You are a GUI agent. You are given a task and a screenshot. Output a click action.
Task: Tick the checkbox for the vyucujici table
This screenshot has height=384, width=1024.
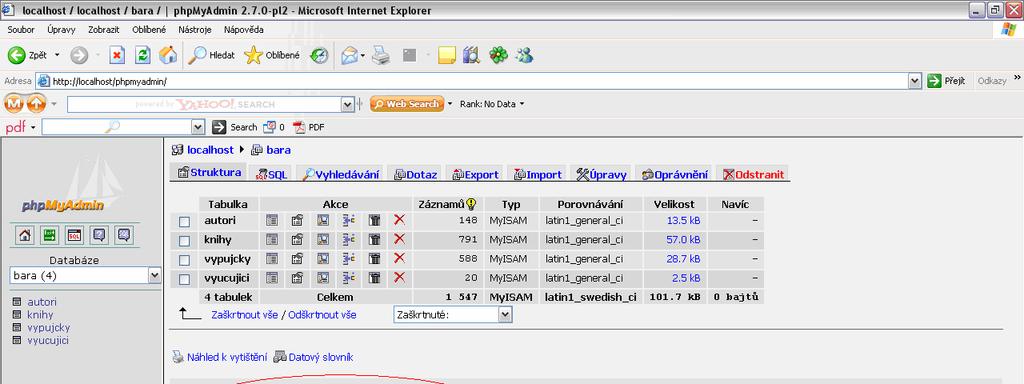click(184, 280)
